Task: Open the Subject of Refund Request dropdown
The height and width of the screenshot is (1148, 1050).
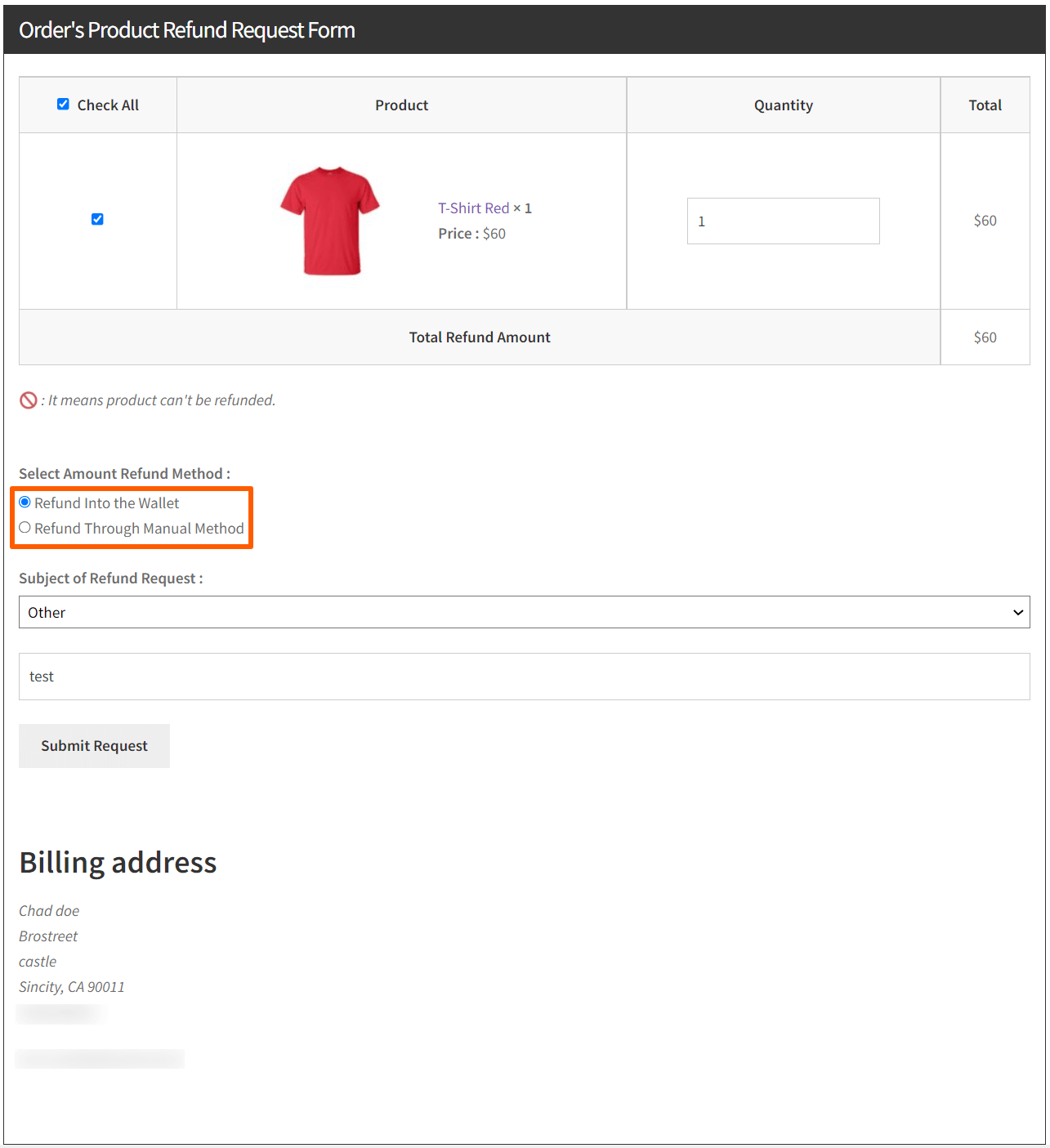Action: pos(524,612)
